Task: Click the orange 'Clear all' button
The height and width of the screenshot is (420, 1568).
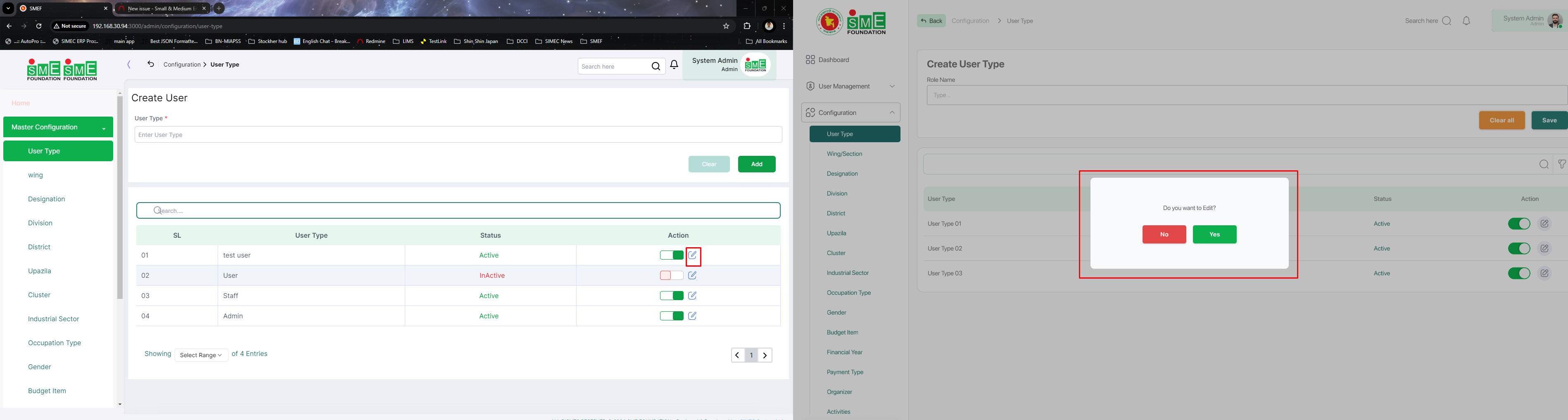Action: click(1501, 121)
